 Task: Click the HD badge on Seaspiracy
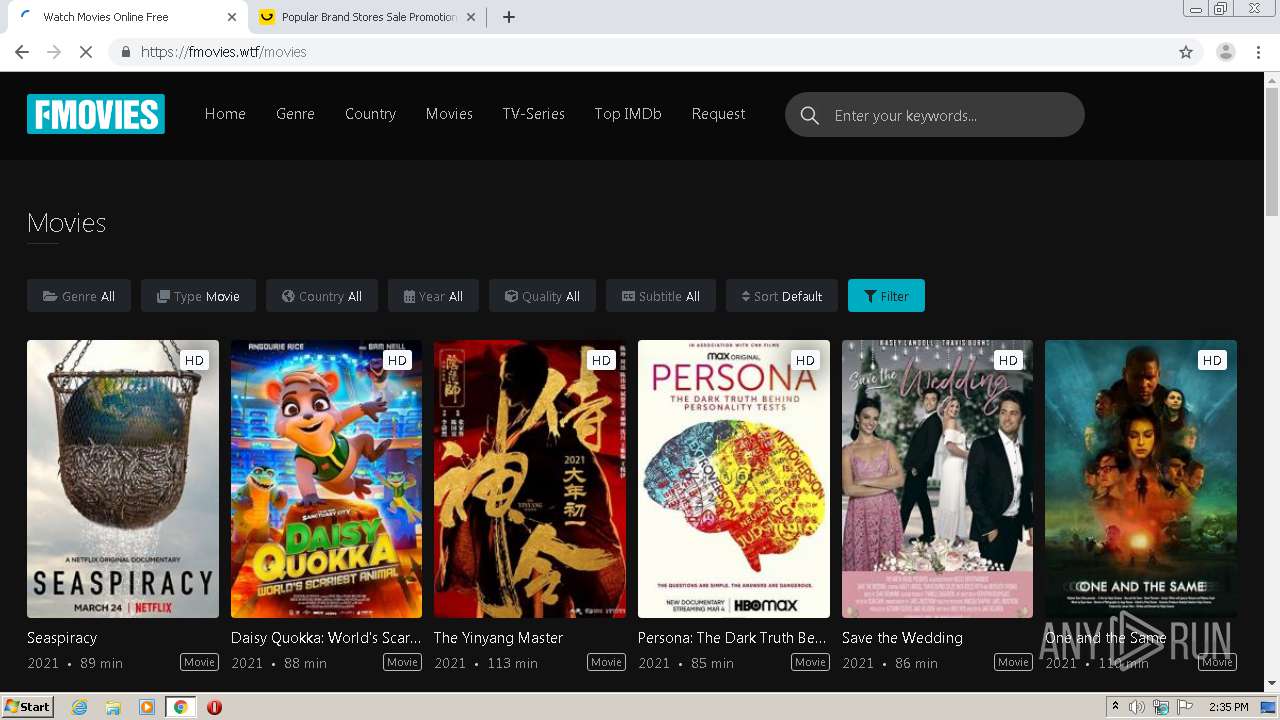coord(194,360)
